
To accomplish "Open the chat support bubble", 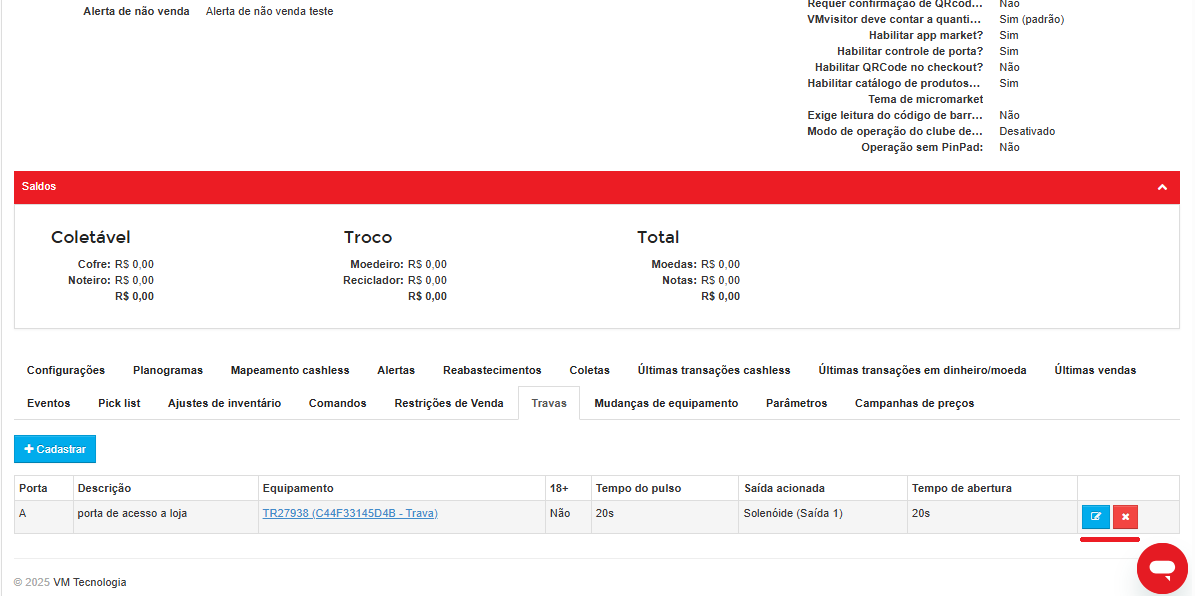I will 1162,569.
